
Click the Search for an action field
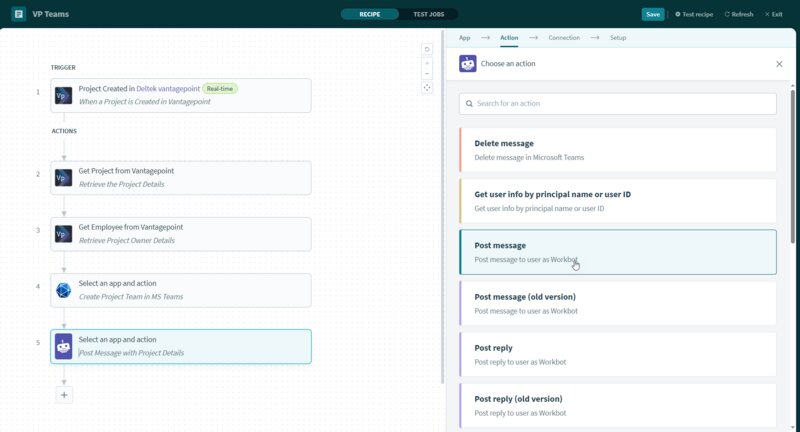pyautogui.click(x=617, y=104)
